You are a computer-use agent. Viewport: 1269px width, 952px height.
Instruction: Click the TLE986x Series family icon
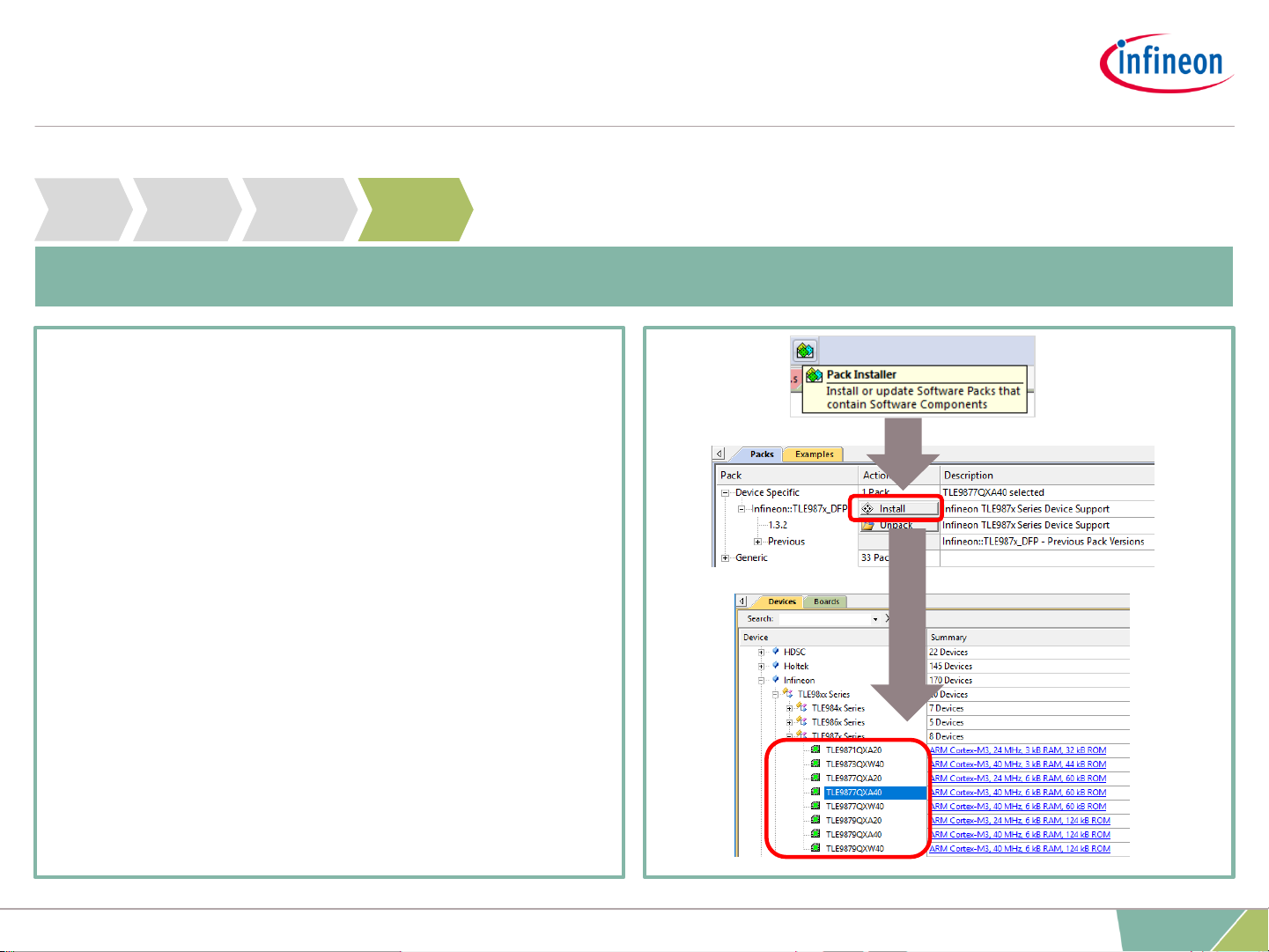[x=802, y=722]
